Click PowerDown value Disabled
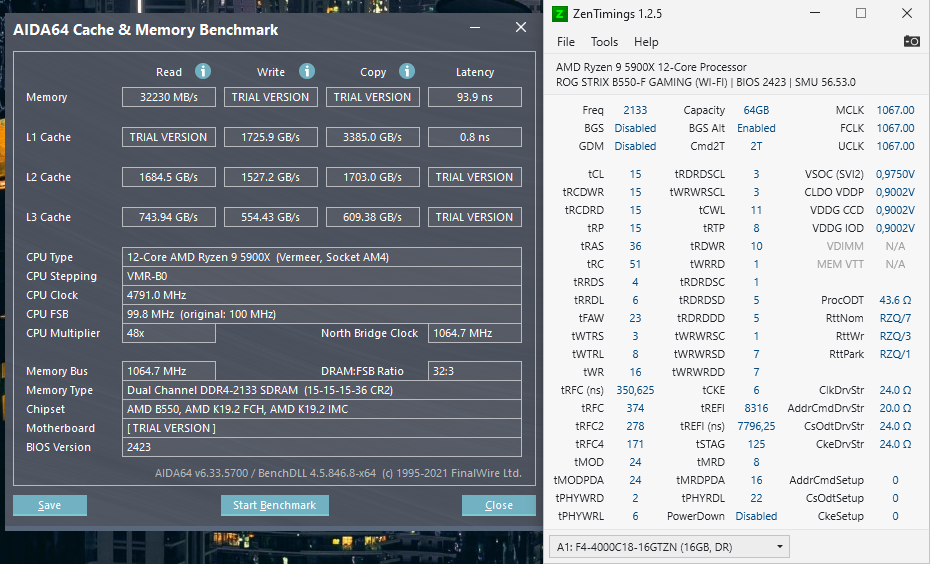Viewport: 930px width, 564px height. pos(756,516)
